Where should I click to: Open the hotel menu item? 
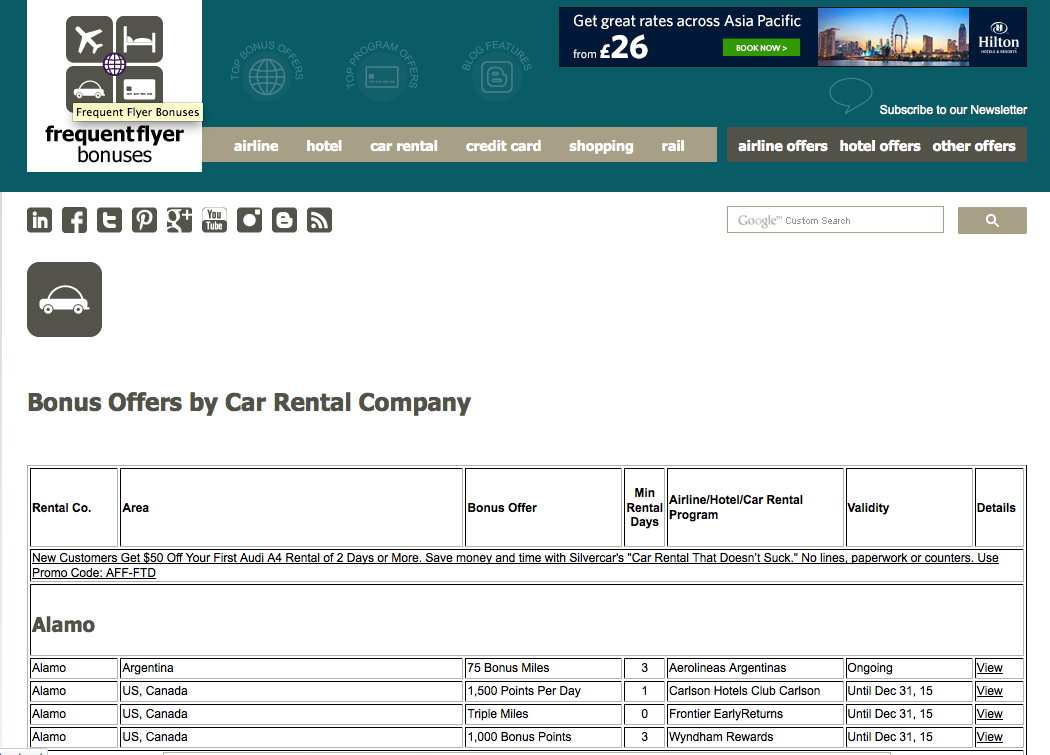(324, 145)
